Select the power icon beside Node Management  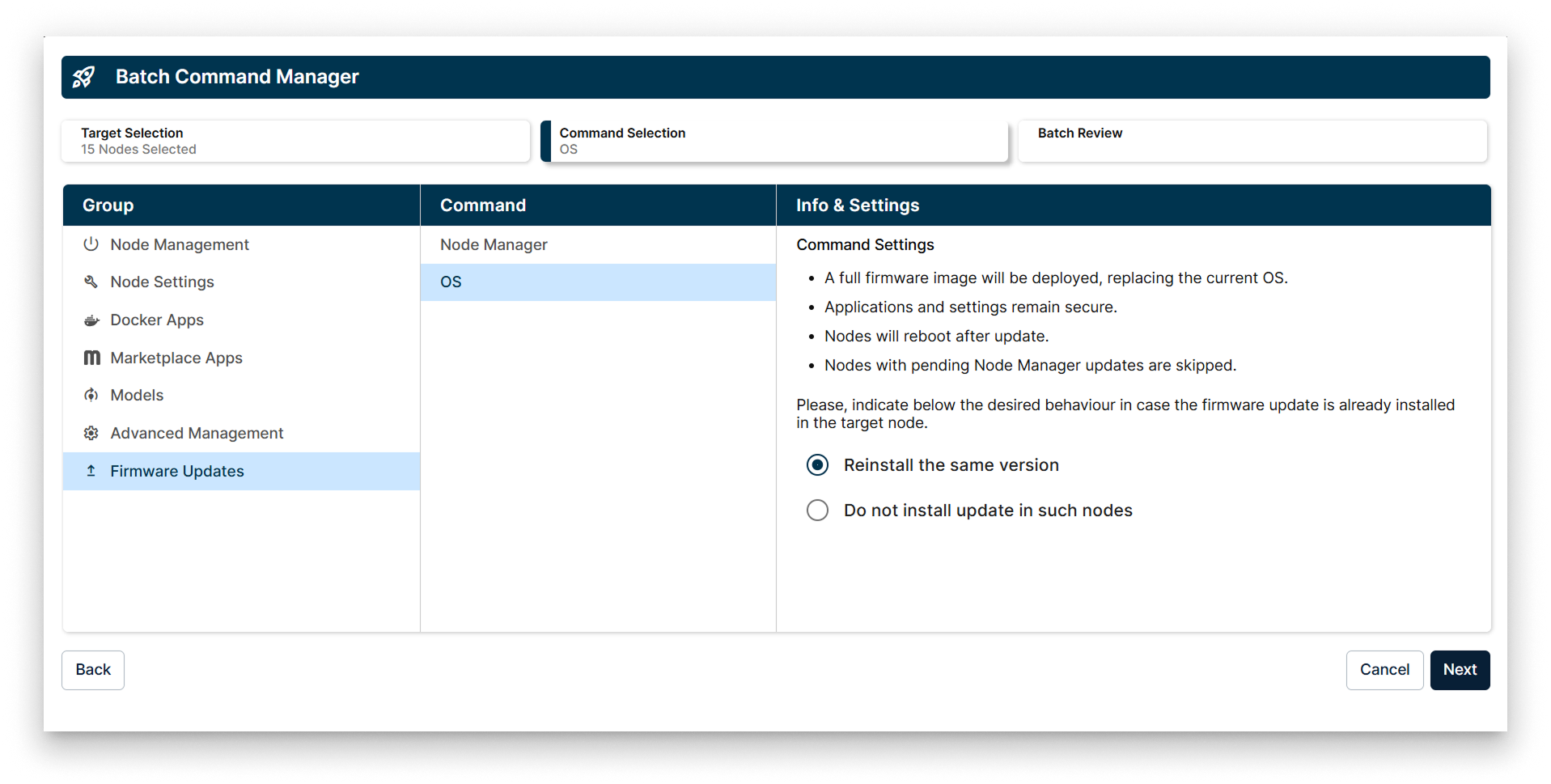[91, 244]
